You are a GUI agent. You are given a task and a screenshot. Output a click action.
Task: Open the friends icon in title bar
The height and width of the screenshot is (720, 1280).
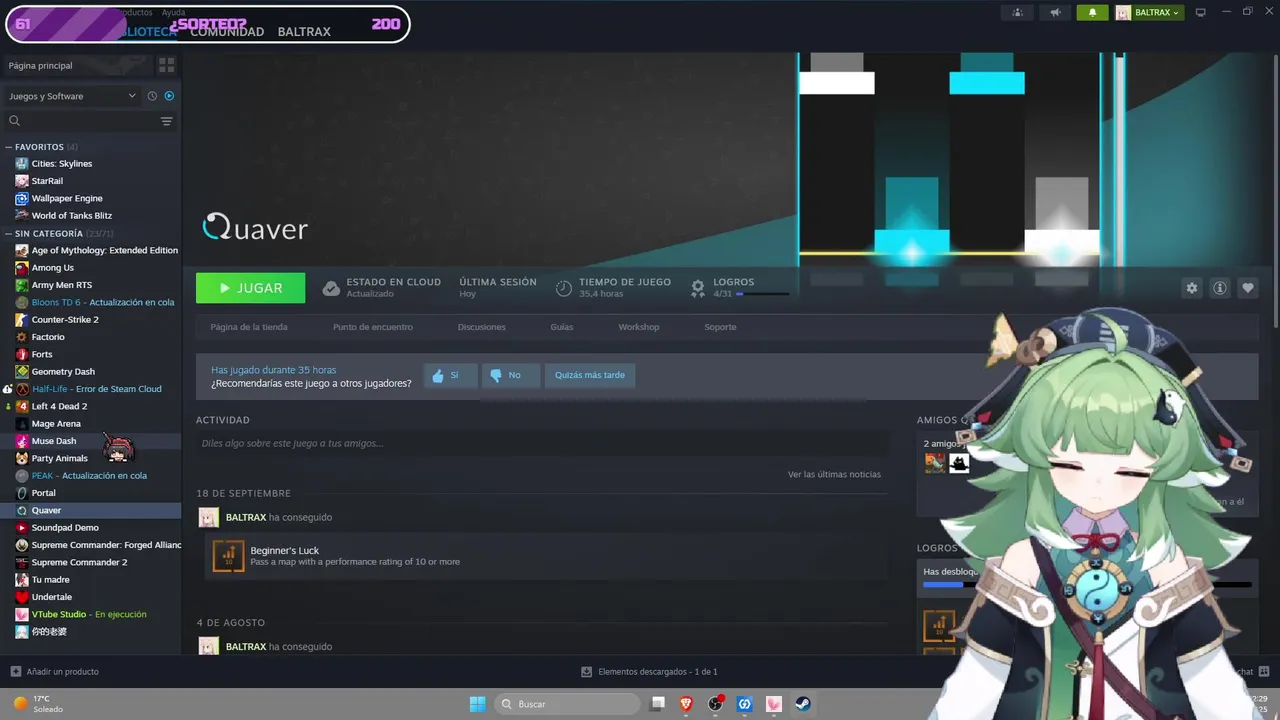tap(1018, 12)
